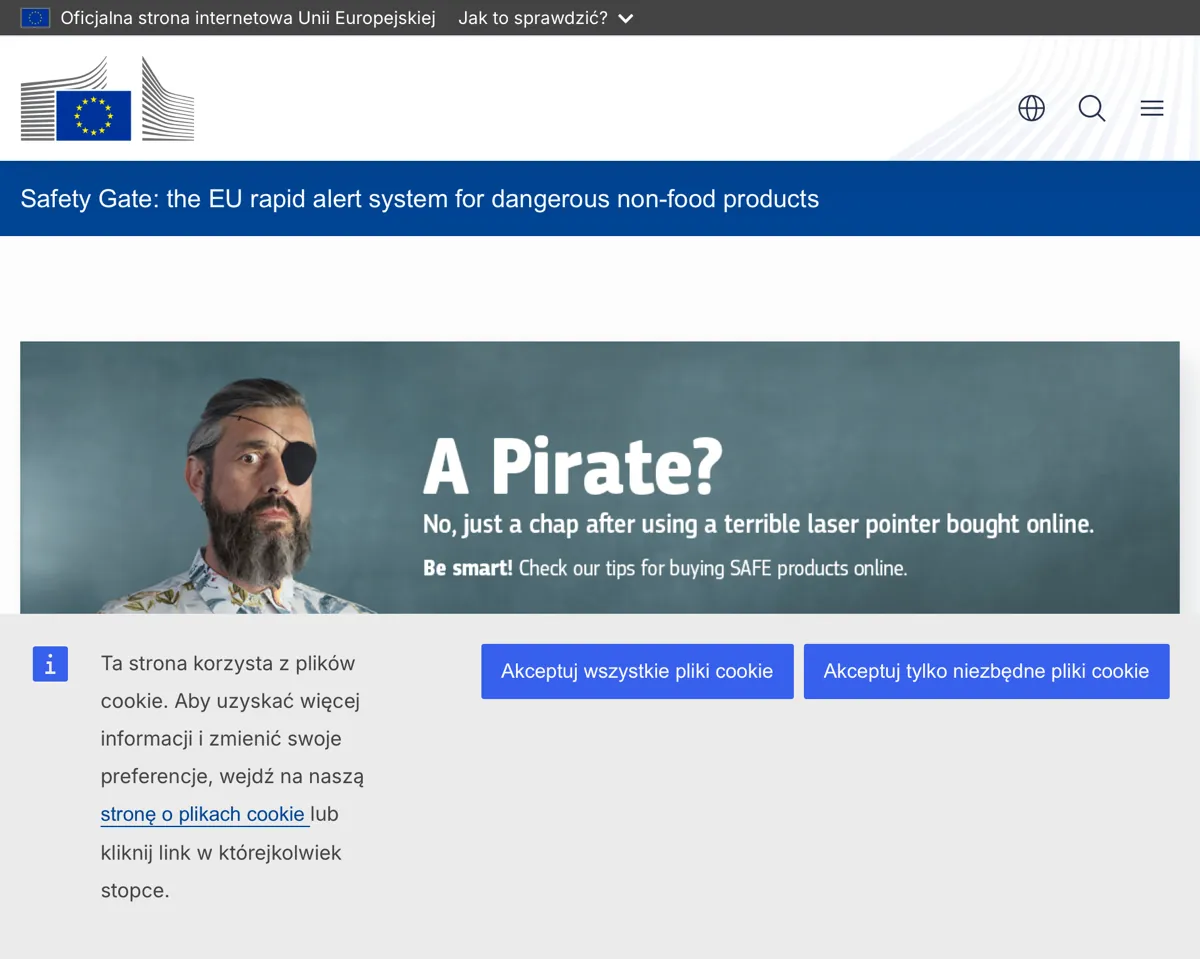Click the EU flag inside the Commission logo
Image resolution: width=1200 pixels, height=959 pixels.
coord(94,115)
